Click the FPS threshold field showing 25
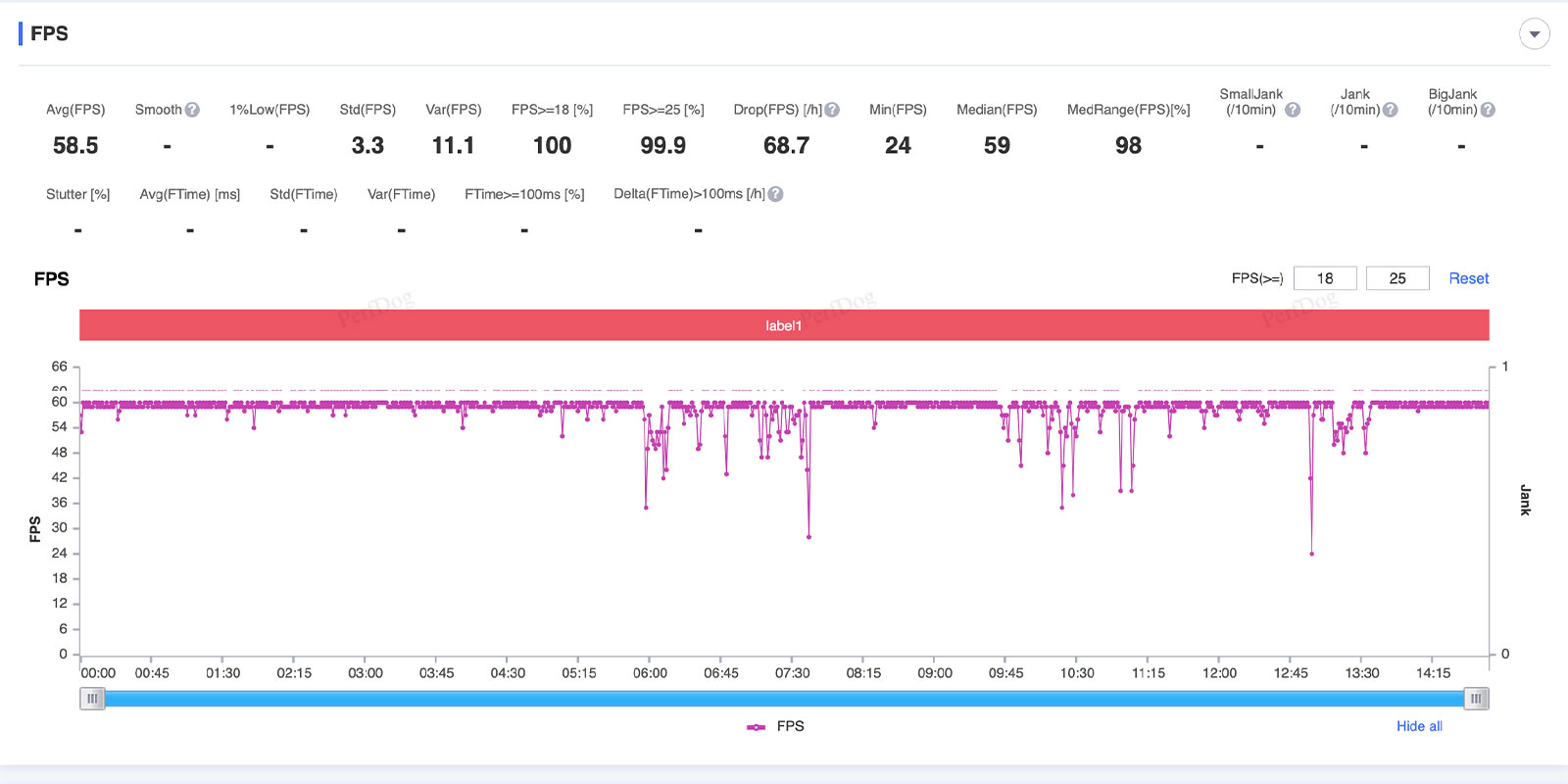This screenshot has width=1568, height=784. click(1397, 278)
